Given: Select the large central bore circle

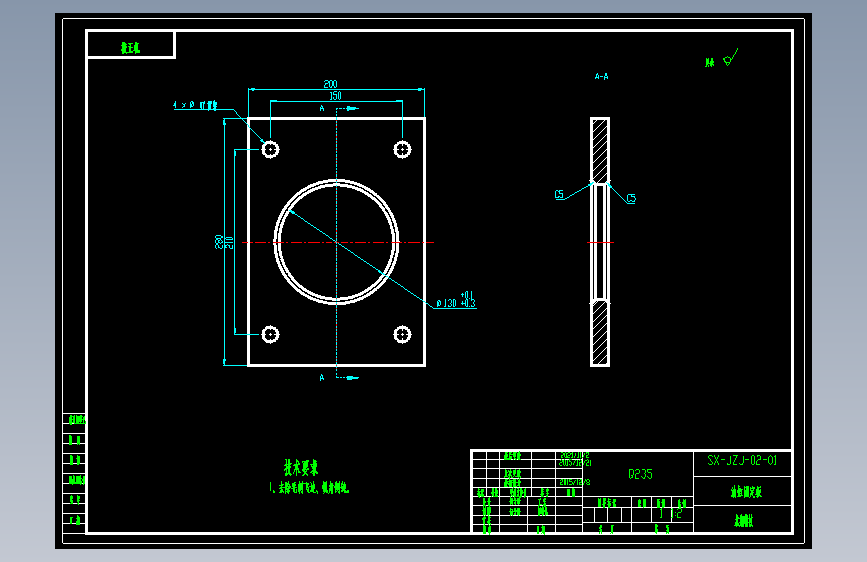Looking at the screenshot, I should [336, 242].
